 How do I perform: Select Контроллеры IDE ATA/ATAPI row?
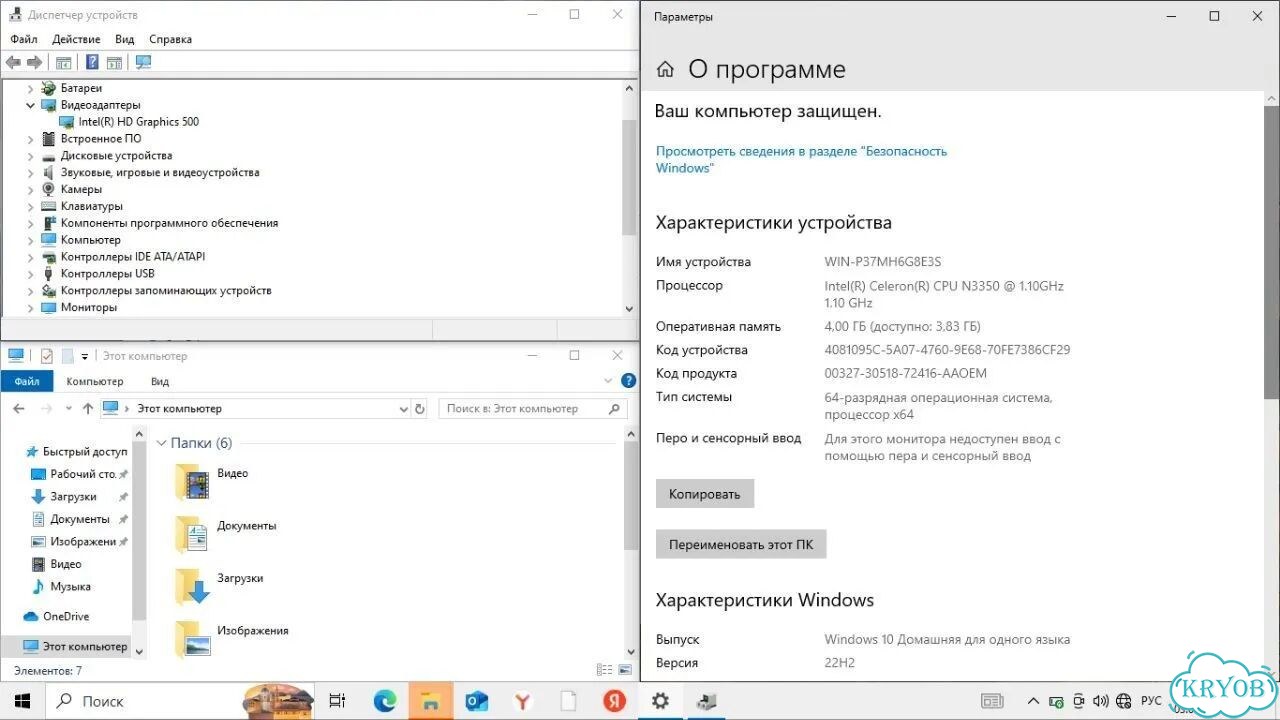132,257
